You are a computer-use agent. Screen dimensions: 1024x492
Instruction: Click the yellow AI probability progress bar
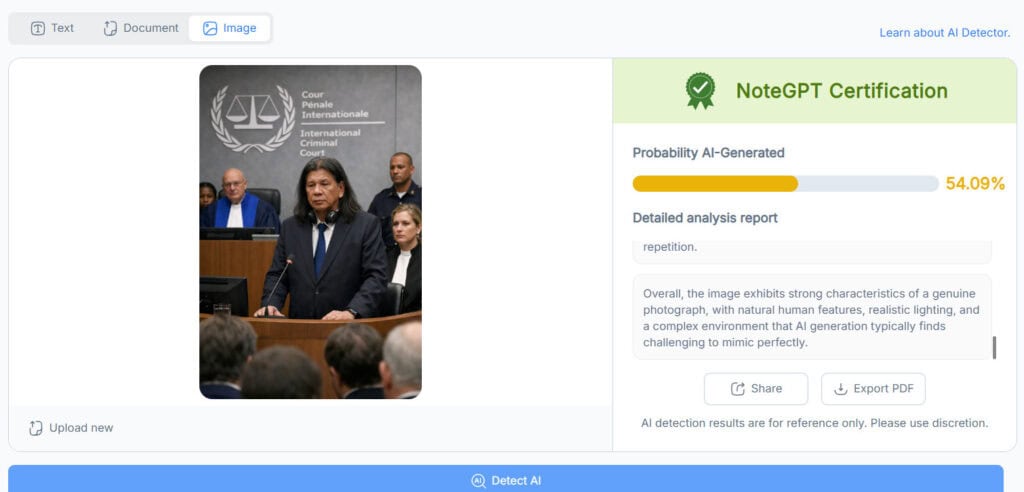click(715, 184)
